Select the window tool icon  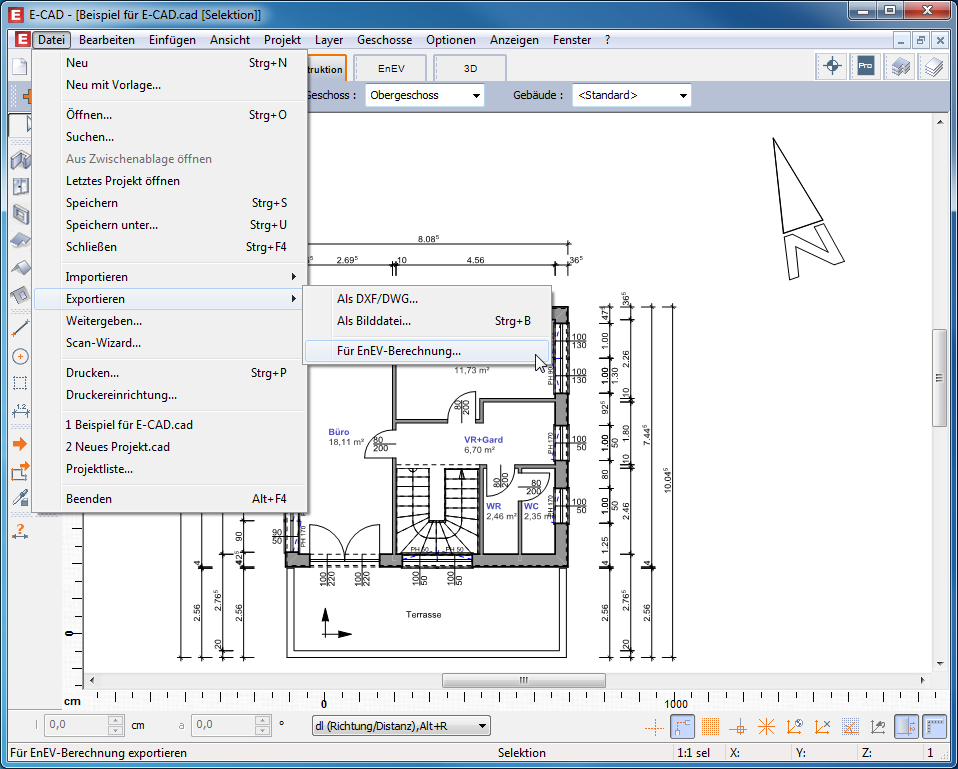coord(20,214)
